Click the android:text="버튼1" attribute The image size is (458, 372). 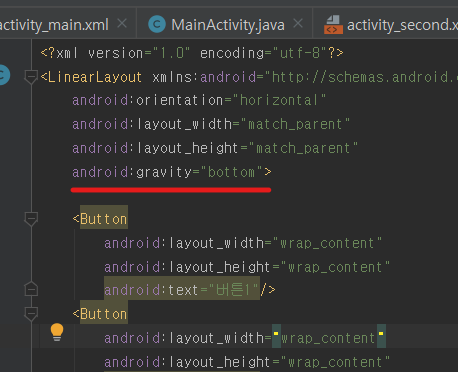182,290
